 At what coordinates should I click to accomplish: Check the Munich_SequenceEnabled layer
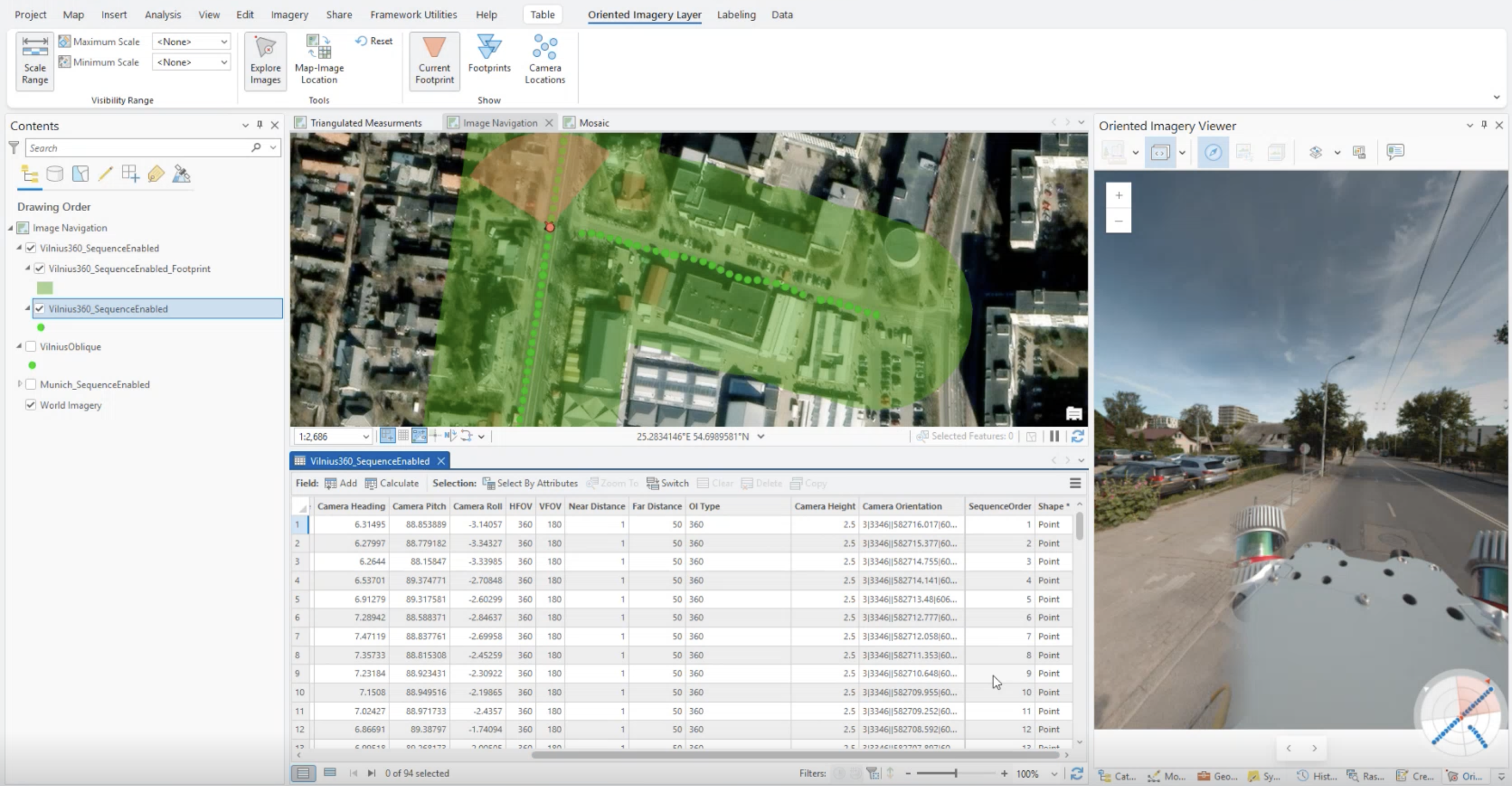(31, 385)
